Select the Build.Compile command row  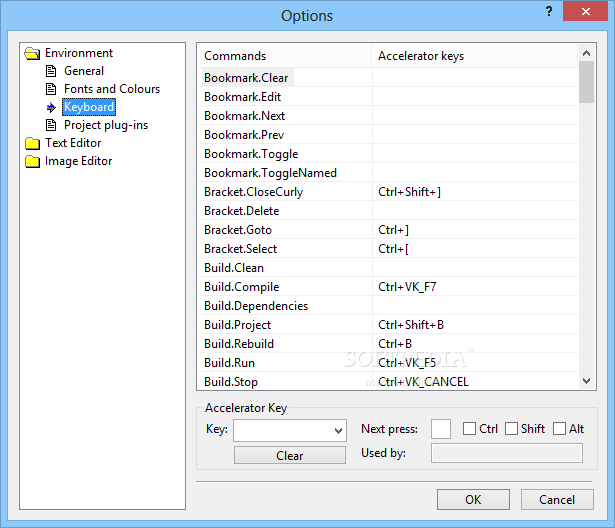388,287
